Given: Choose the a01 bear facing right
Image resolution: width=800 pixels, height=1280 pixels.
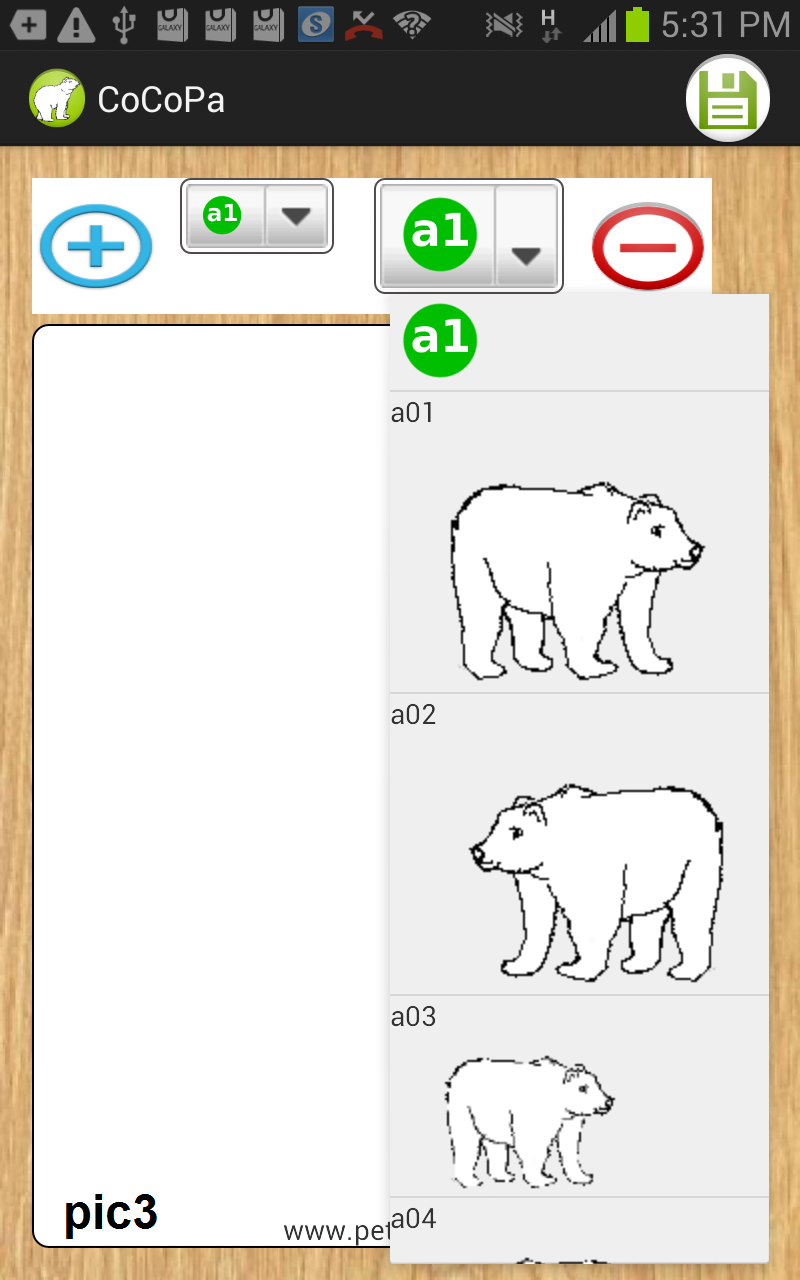Looking at the screenshot, I should coord(579,542).
